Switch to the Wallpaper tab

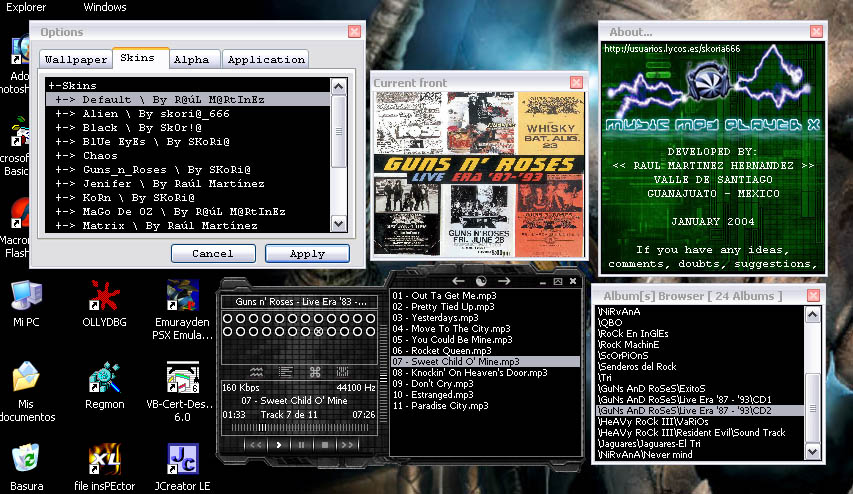tap(76, 60)
